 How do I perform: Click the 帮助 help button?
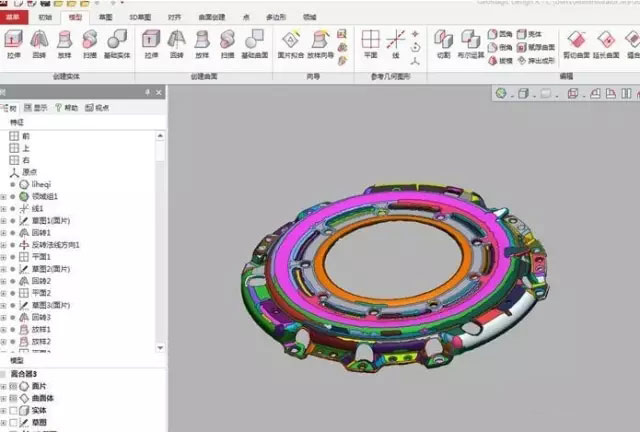tap(66, 107)
